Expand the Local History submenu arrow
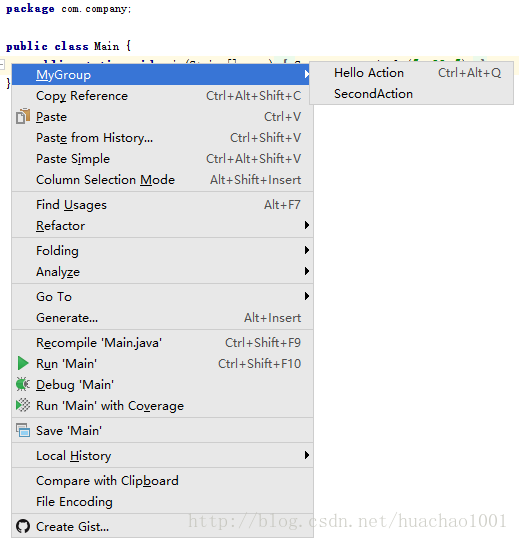This screenshot has width=519, height=541. tap(306, 455)
